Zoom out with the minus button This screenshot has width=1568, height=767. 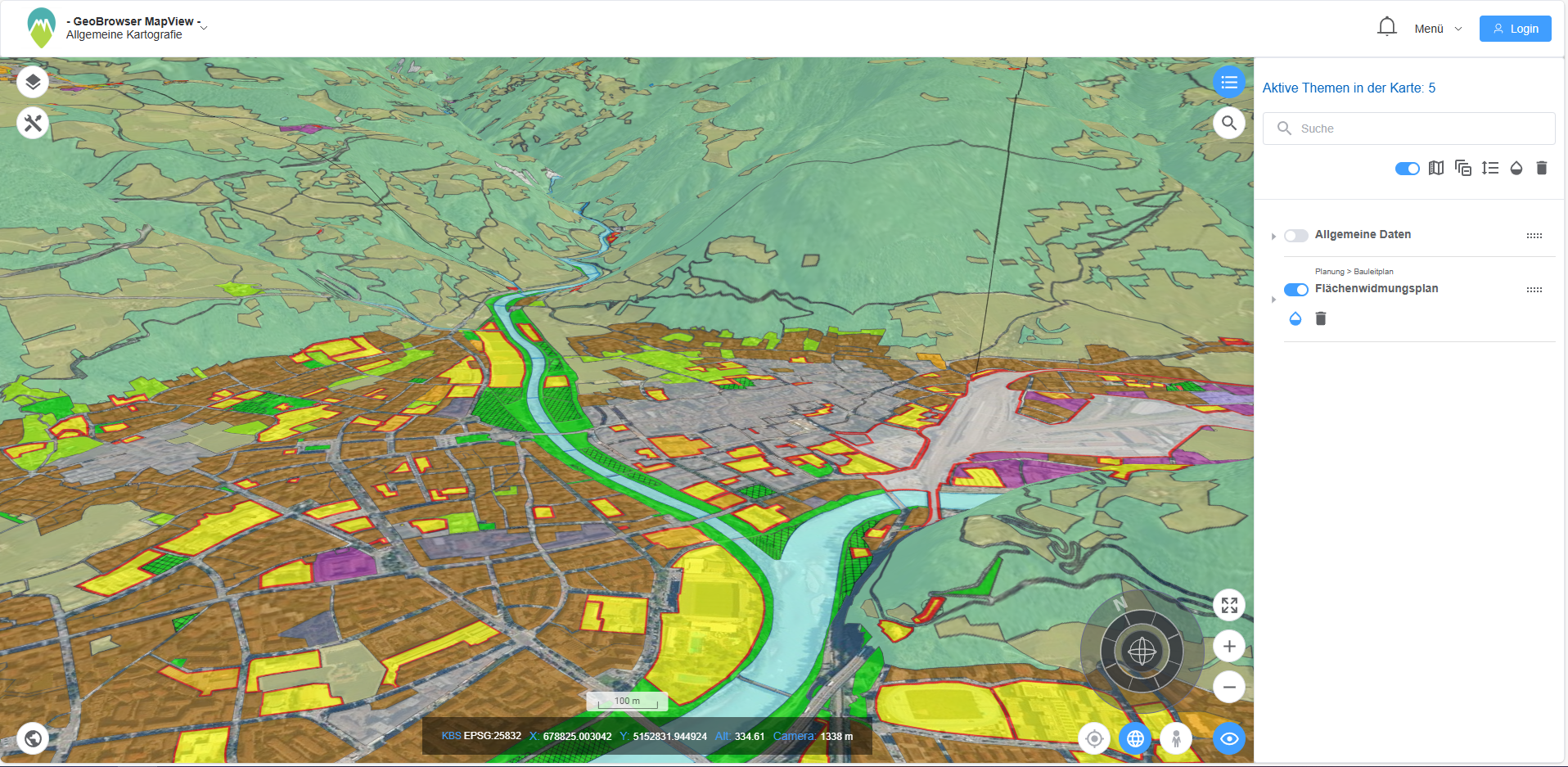[x=1228, y=687]
